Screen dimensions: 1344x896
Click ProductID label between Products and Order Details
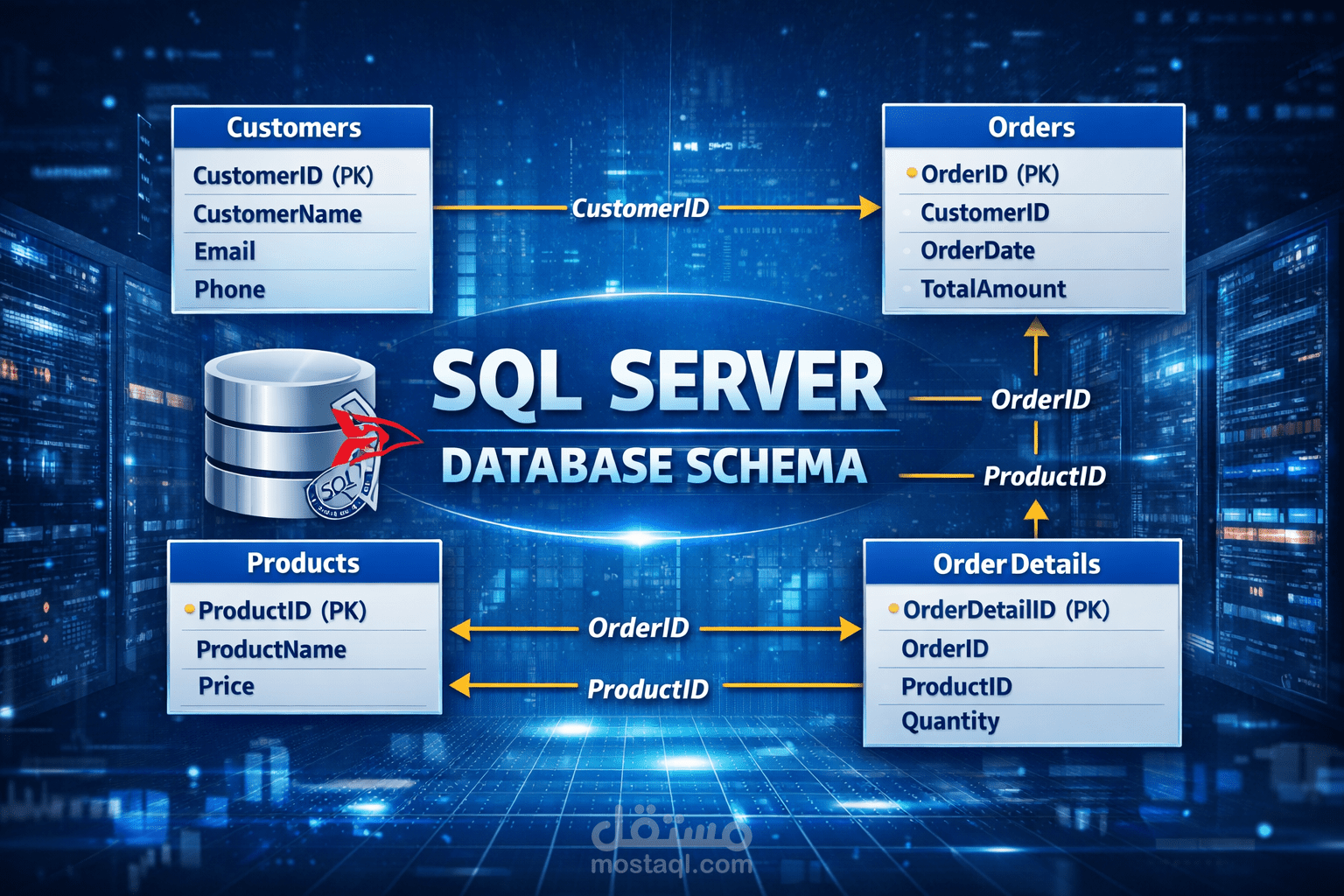tap(647, 689)
